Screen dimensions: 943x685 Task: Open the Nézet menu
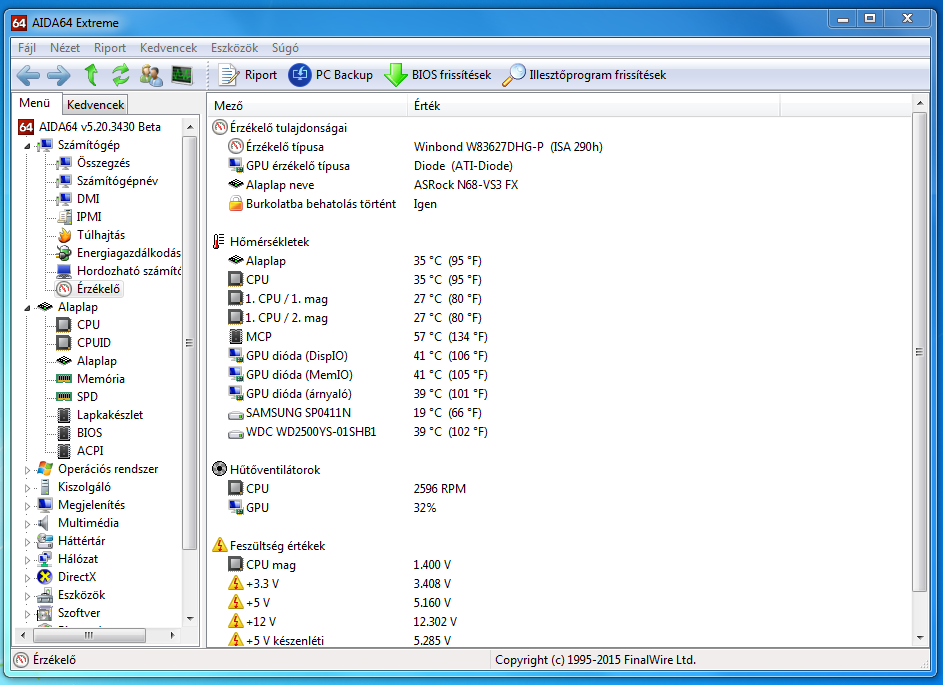65,48
